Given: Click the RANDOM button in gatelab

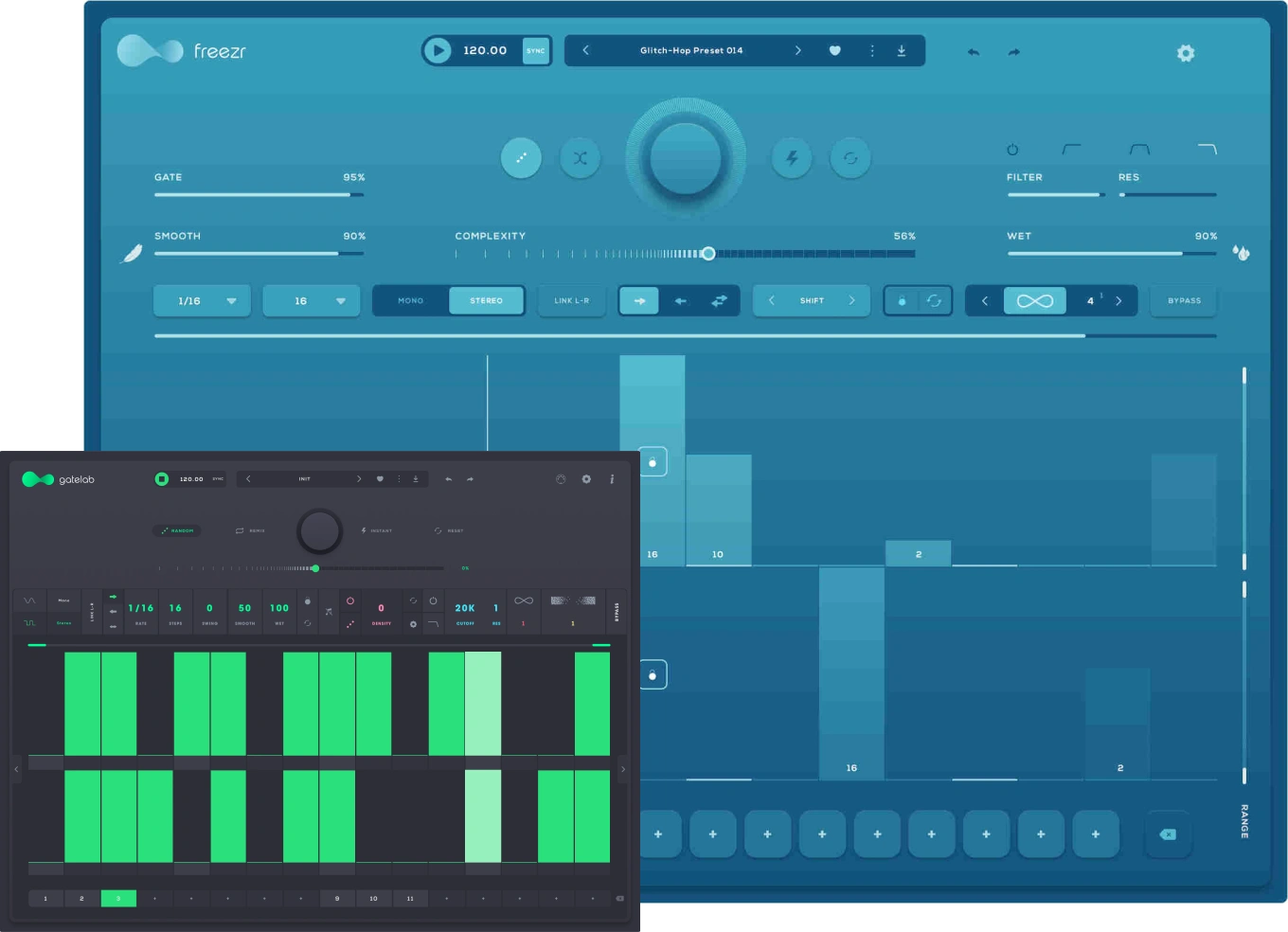Looking at the screenshot, I should 177,530.
